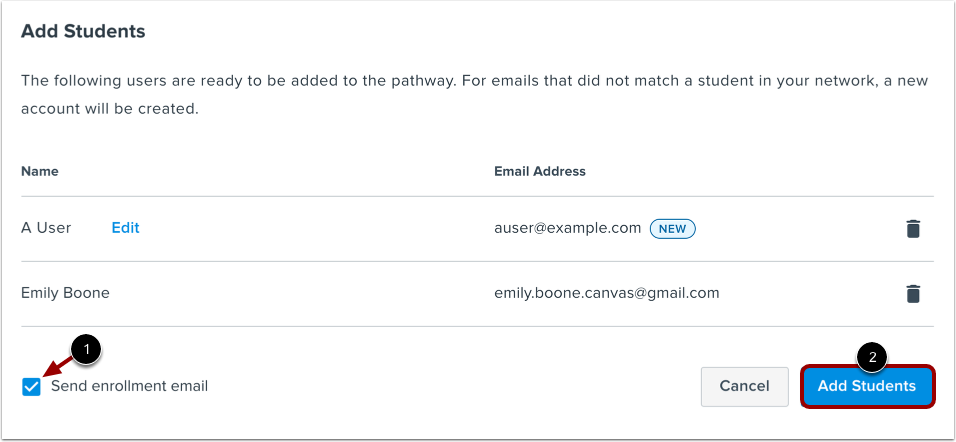The height and width of the screenshot is (442, 956).
Task: Click the NEW badge beside auser@example.com
Action: pos(672,229)
